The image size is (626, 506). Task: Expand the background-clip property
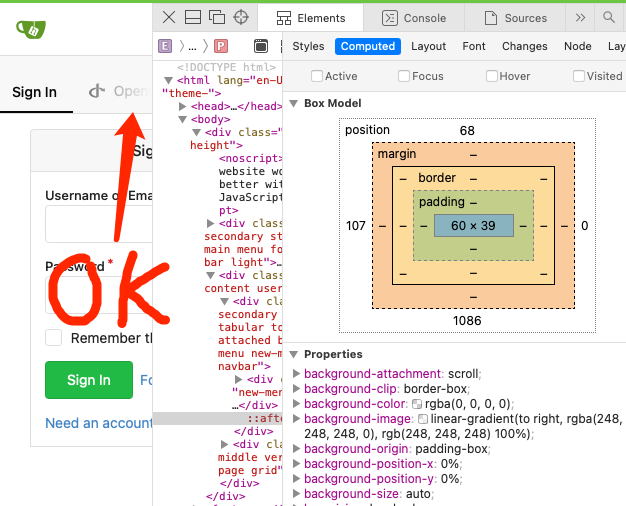[x=296, y=389]
